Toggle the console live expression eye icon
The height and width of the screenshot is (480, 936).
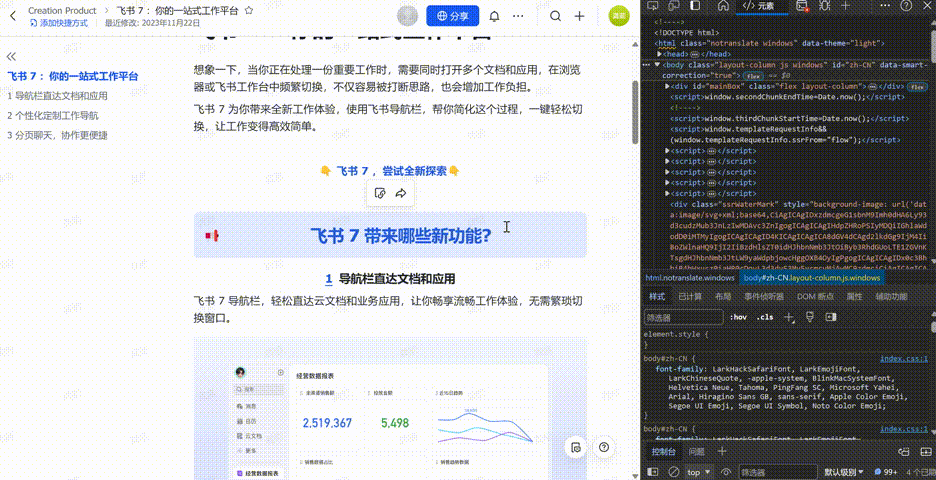(x=726, y=471)
